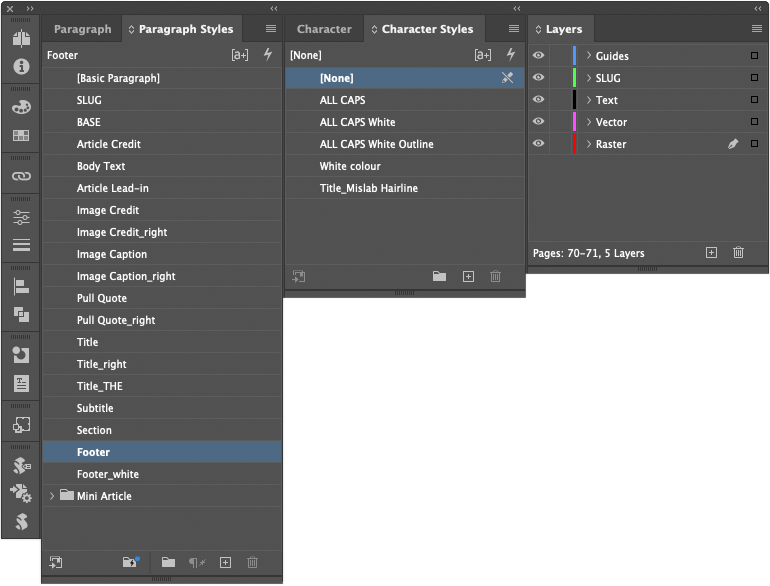Hide the SLUG layer
Screen dimensions: 770x586
coord(539,78)
